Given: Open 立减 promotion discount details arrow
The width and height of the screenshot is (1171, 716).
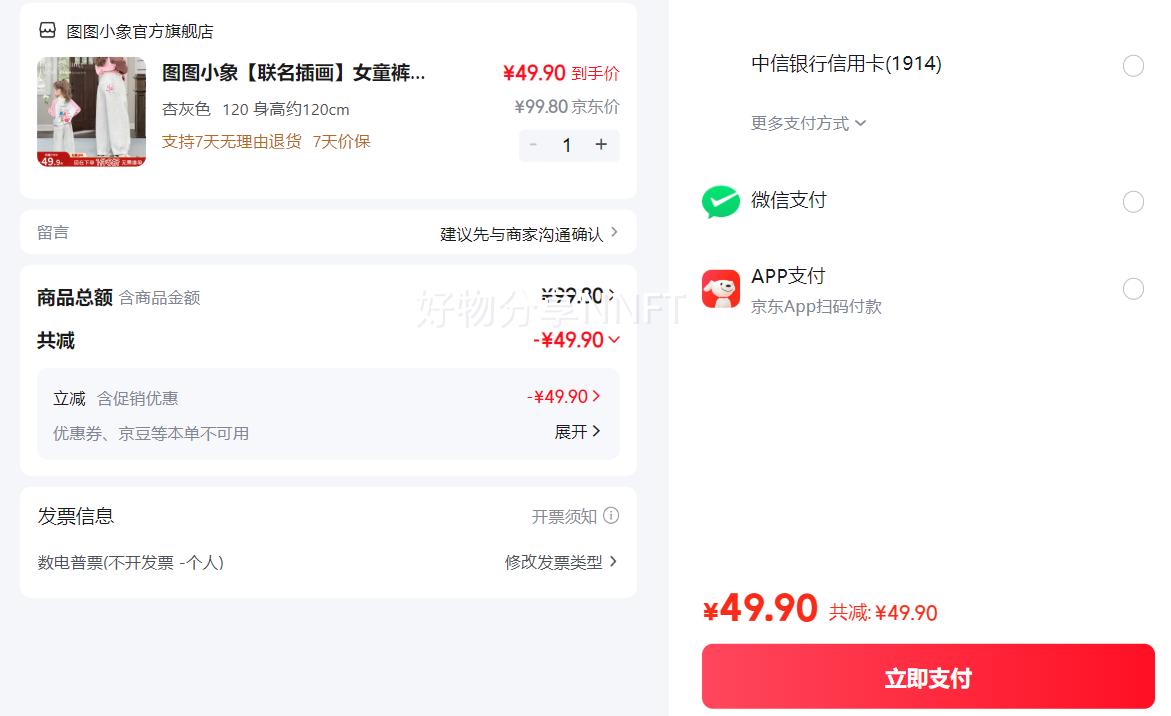Looking at the screenshot, I should [x=596, y=397].
